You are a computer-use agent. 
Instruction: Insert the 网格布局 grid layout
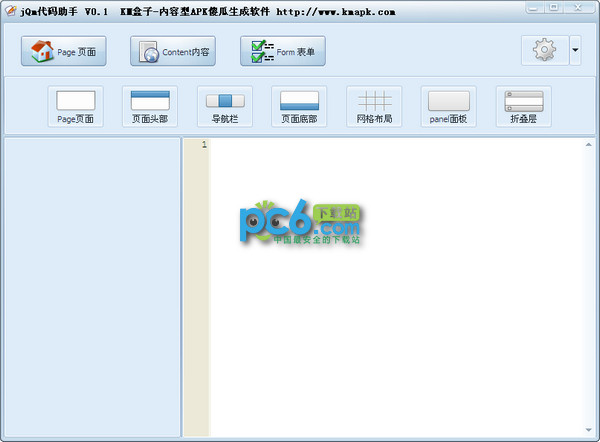coord(374,106)
